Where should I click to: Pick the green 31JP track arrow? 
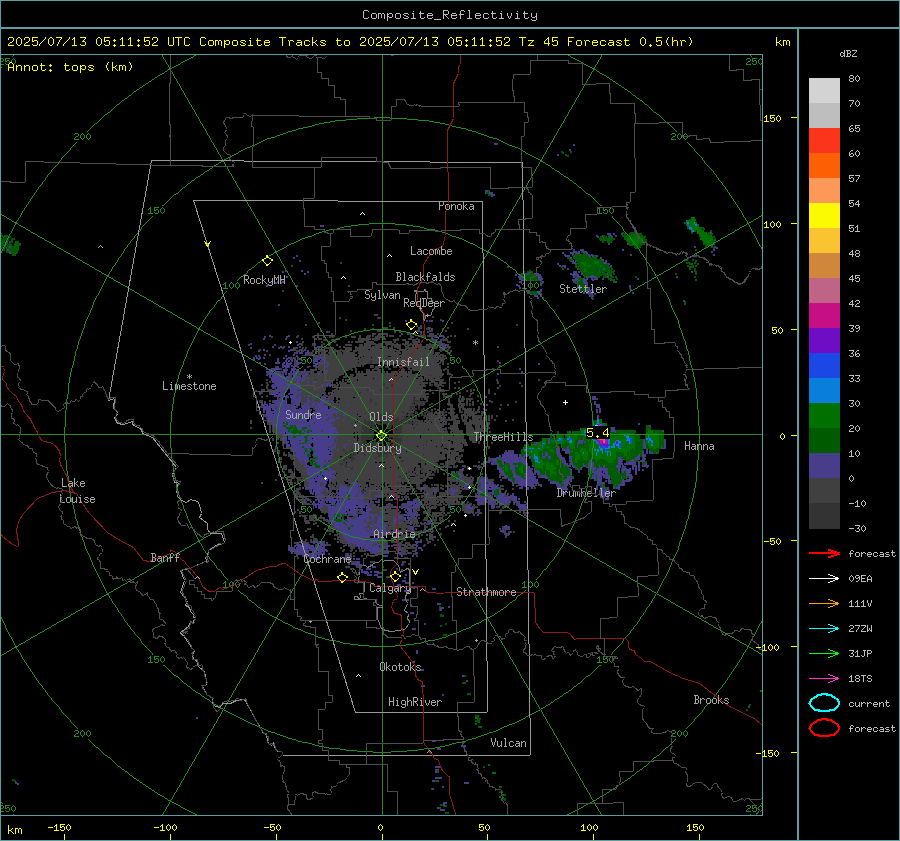(824, 653)
